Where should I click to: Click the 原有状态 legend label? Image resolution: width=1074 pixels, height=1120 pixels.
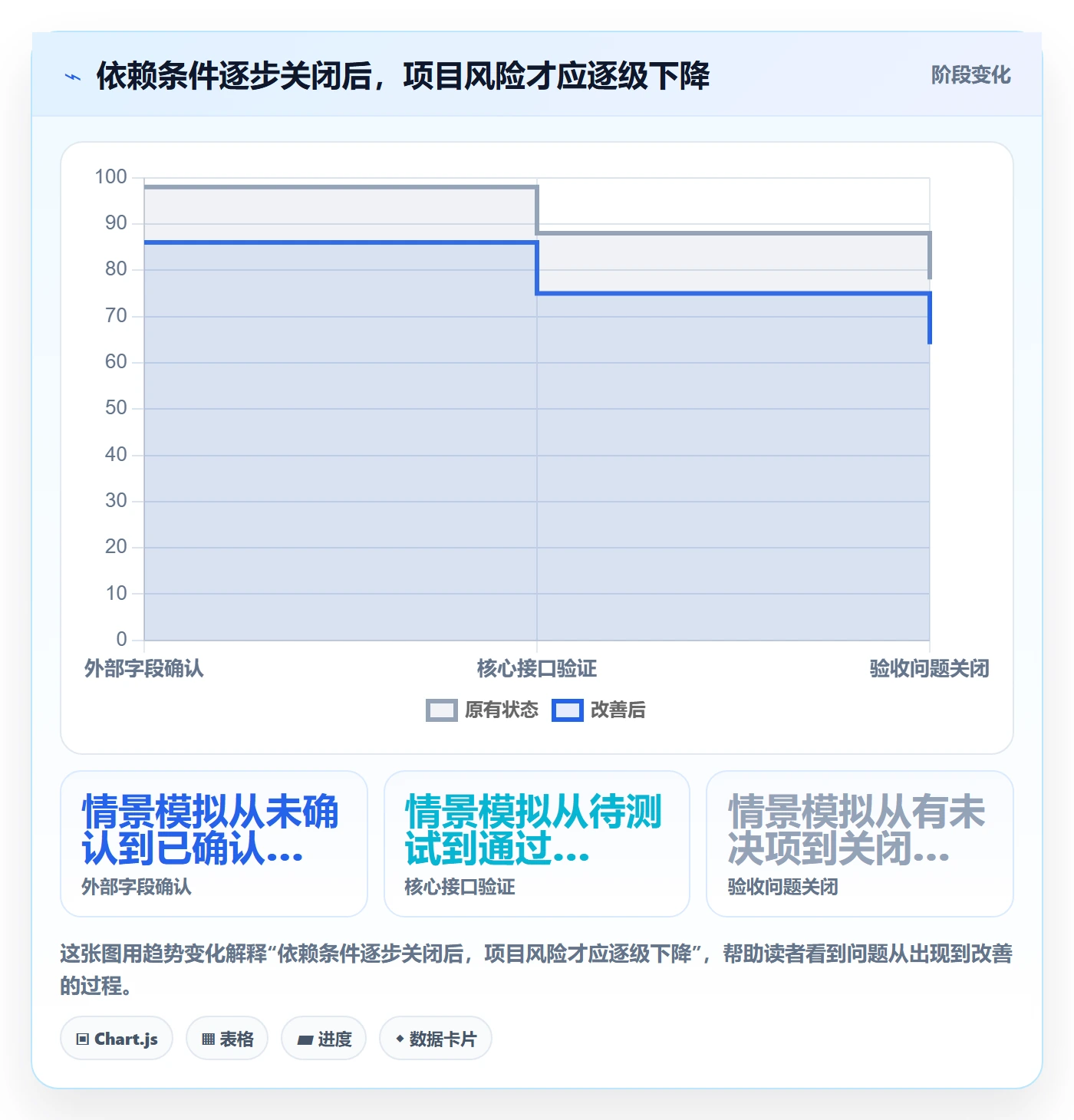(502, 710)
